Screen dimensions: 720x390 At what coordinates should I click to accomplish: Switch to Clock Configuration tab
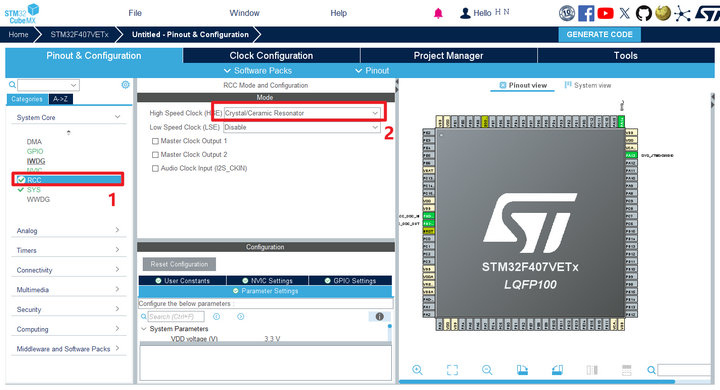click(x=271, y=56)
